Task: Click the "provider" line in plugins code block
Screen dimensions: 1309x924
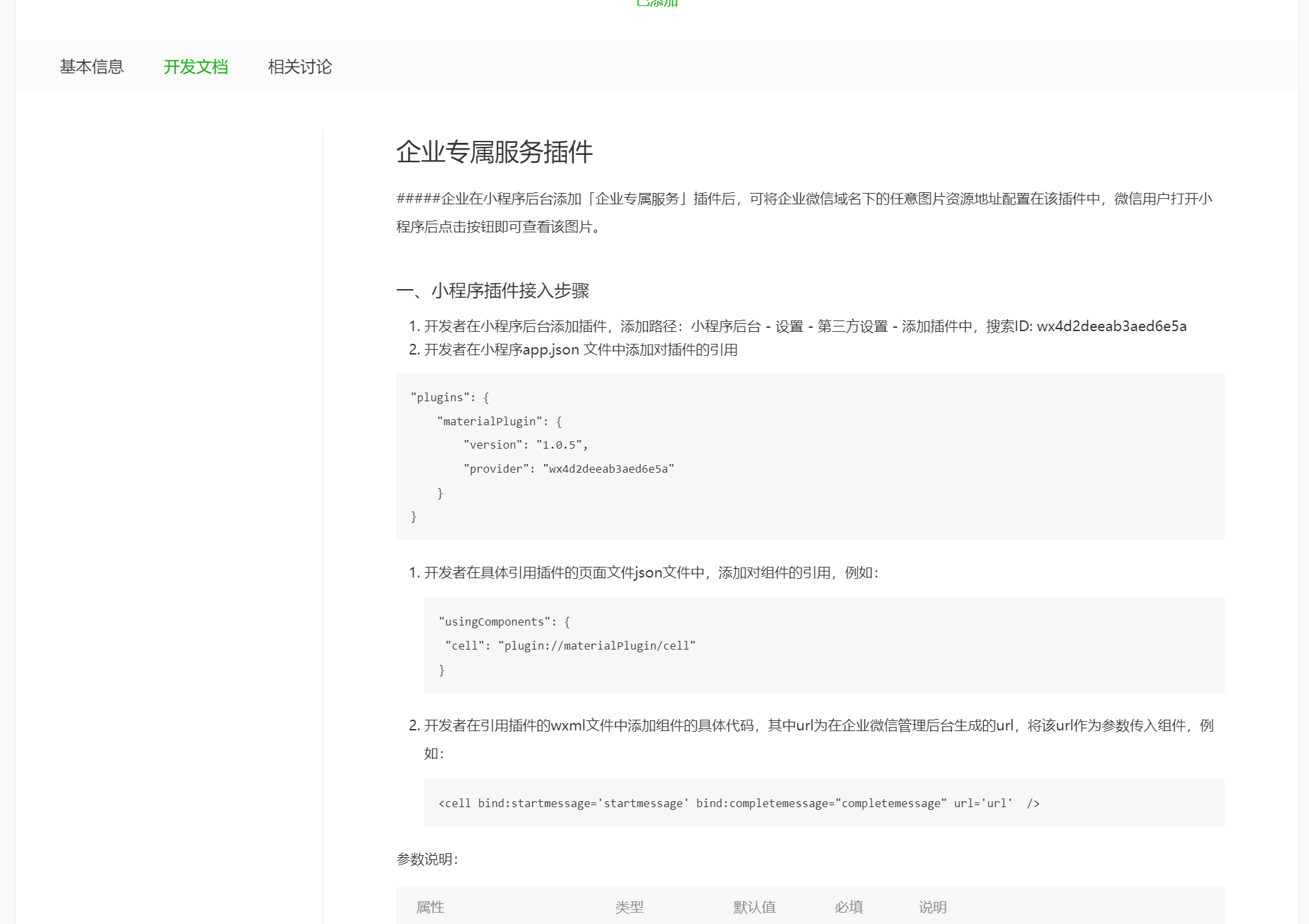Action: [568, 469]
